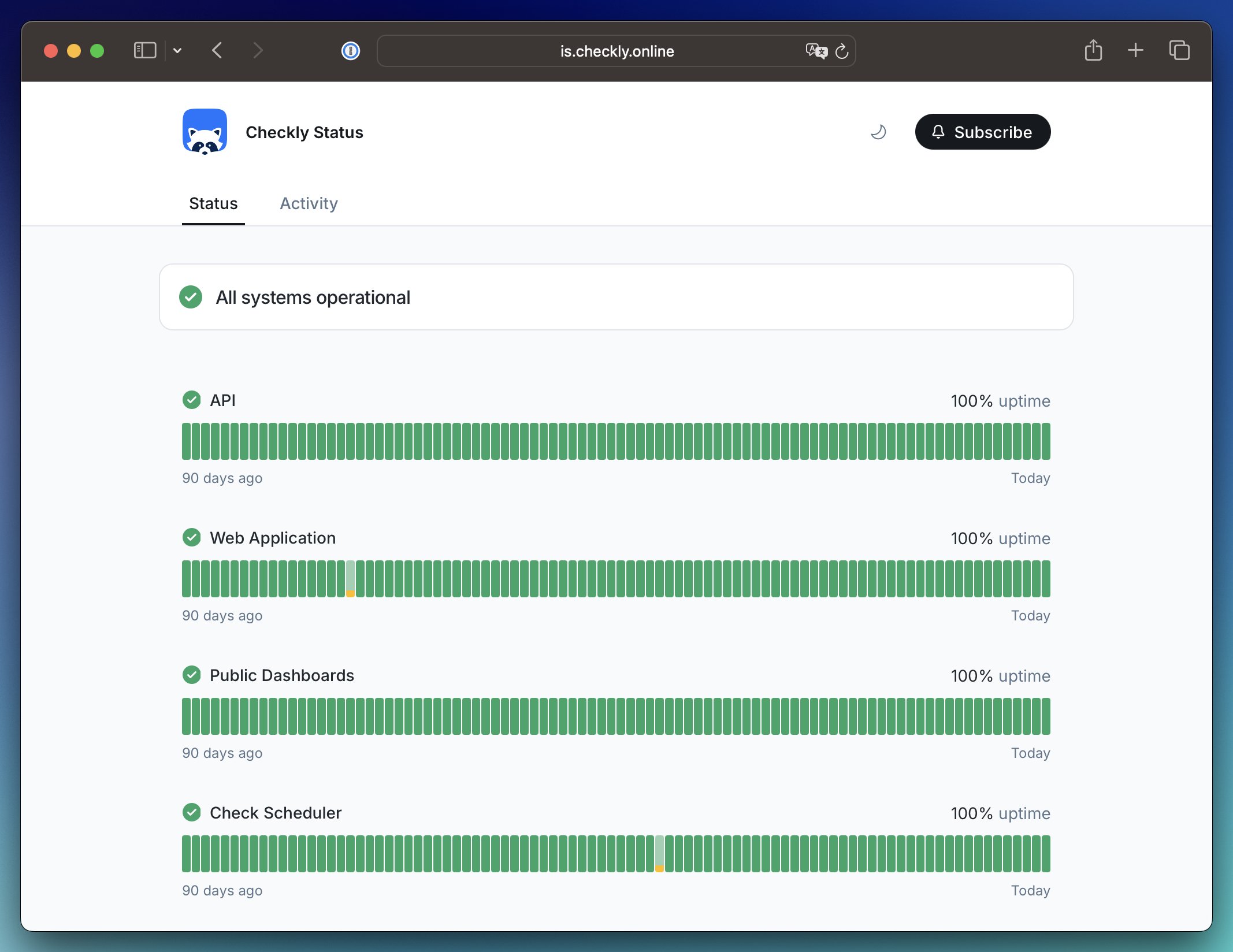Open the Safari sidebar toggle icon
The image size is (1233, 952).
point(145,51)
